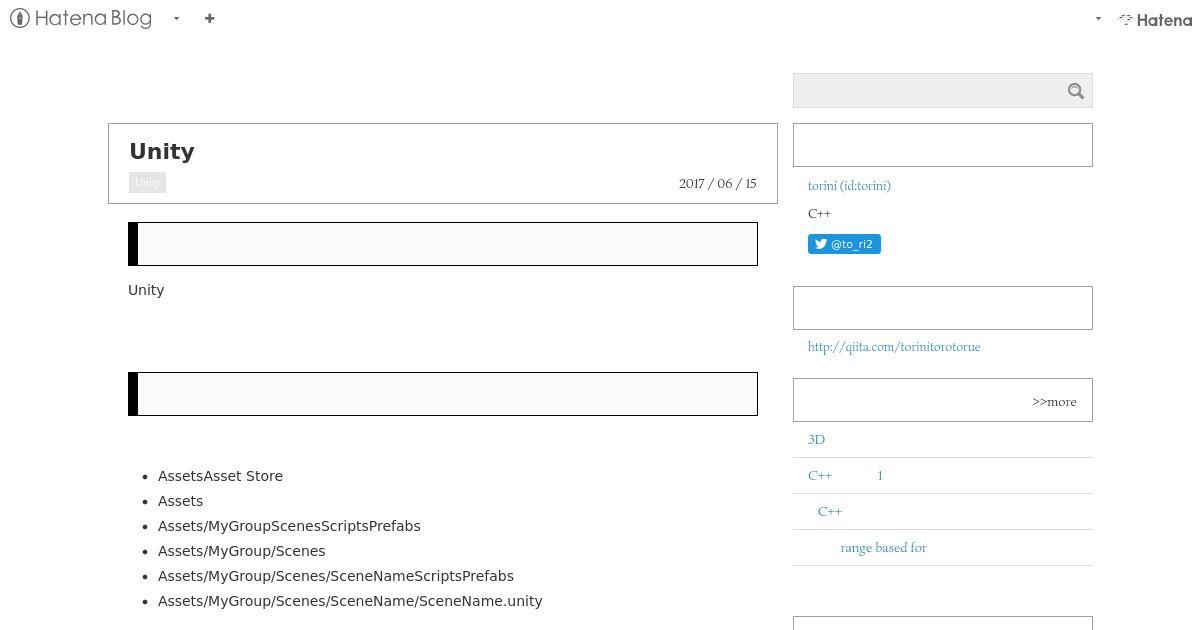This screenshot has height=630, width=1200.
Task: Expand the dropdown arrow next to the Hatena logo
Action: (x=1098, y=18)
